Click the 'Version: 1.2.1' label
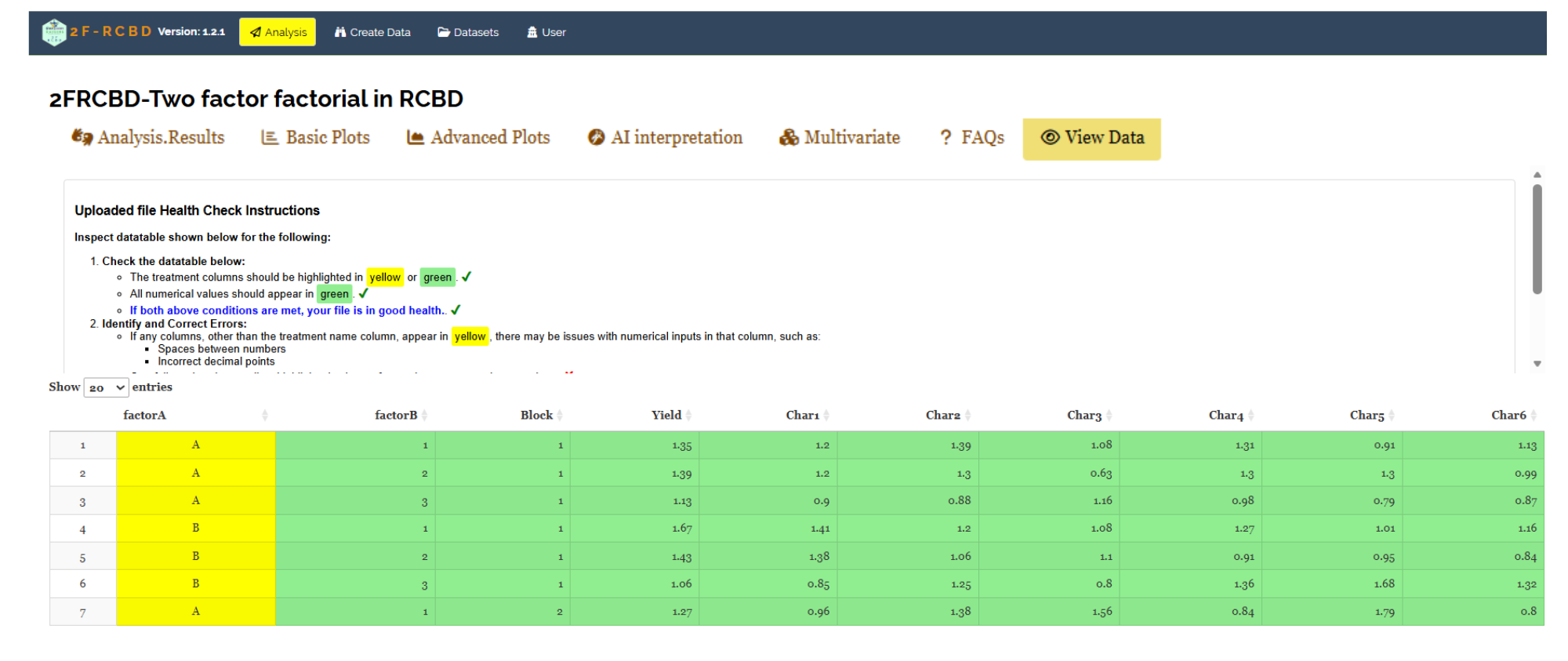This screenshot has width=1568, height=661. pos(191,32)
